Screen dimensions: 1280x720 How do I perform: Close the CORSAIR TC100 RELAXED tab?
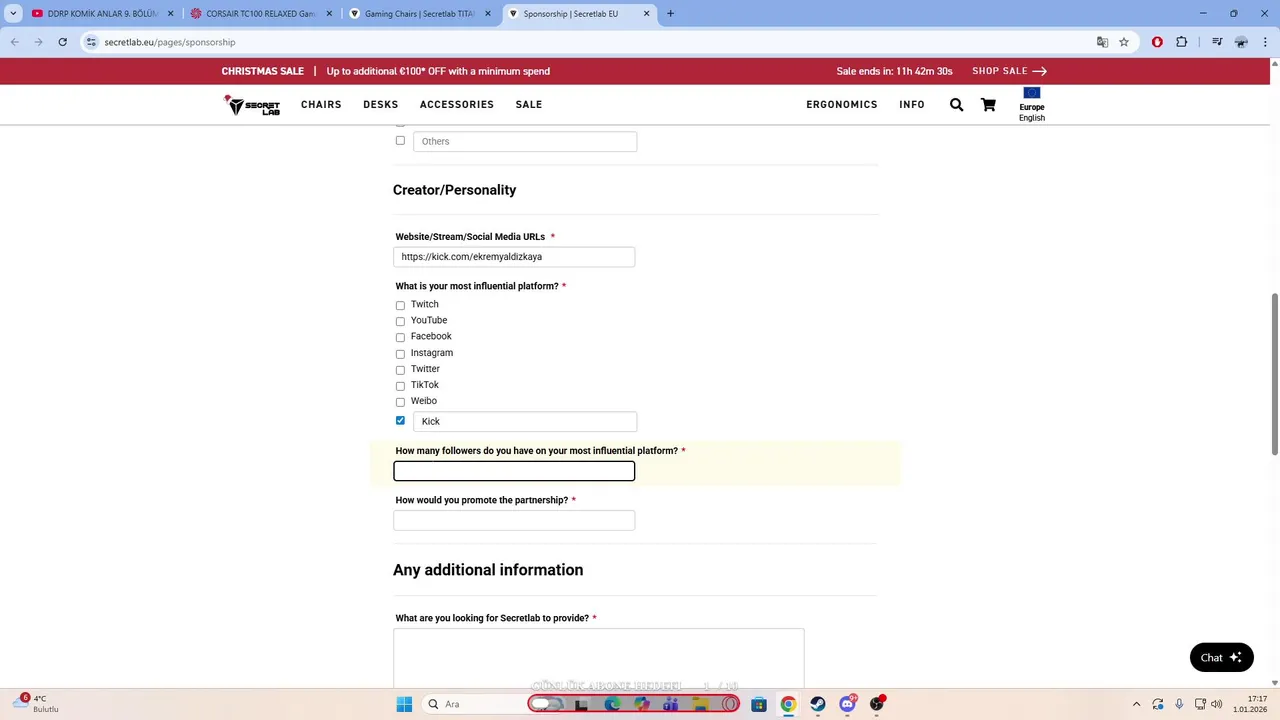click(x=329, y=14)
